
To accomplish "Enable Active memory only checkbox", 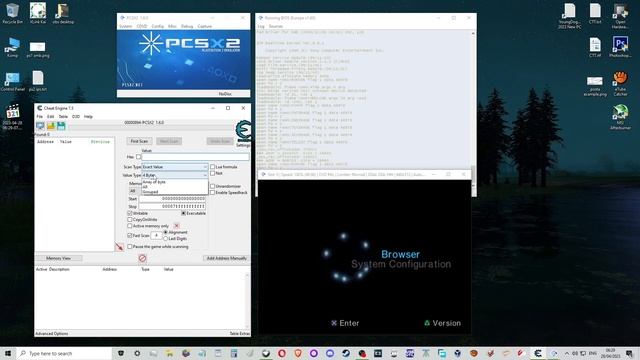I will (x=130, y=226).
